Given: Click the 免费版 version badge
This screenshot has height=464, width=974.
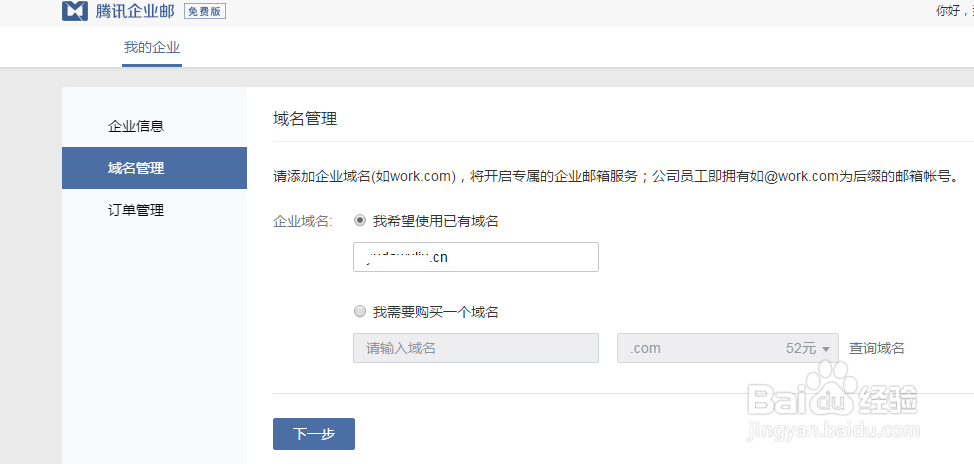Looking at the screenshot, I should (x=204, y=12).
